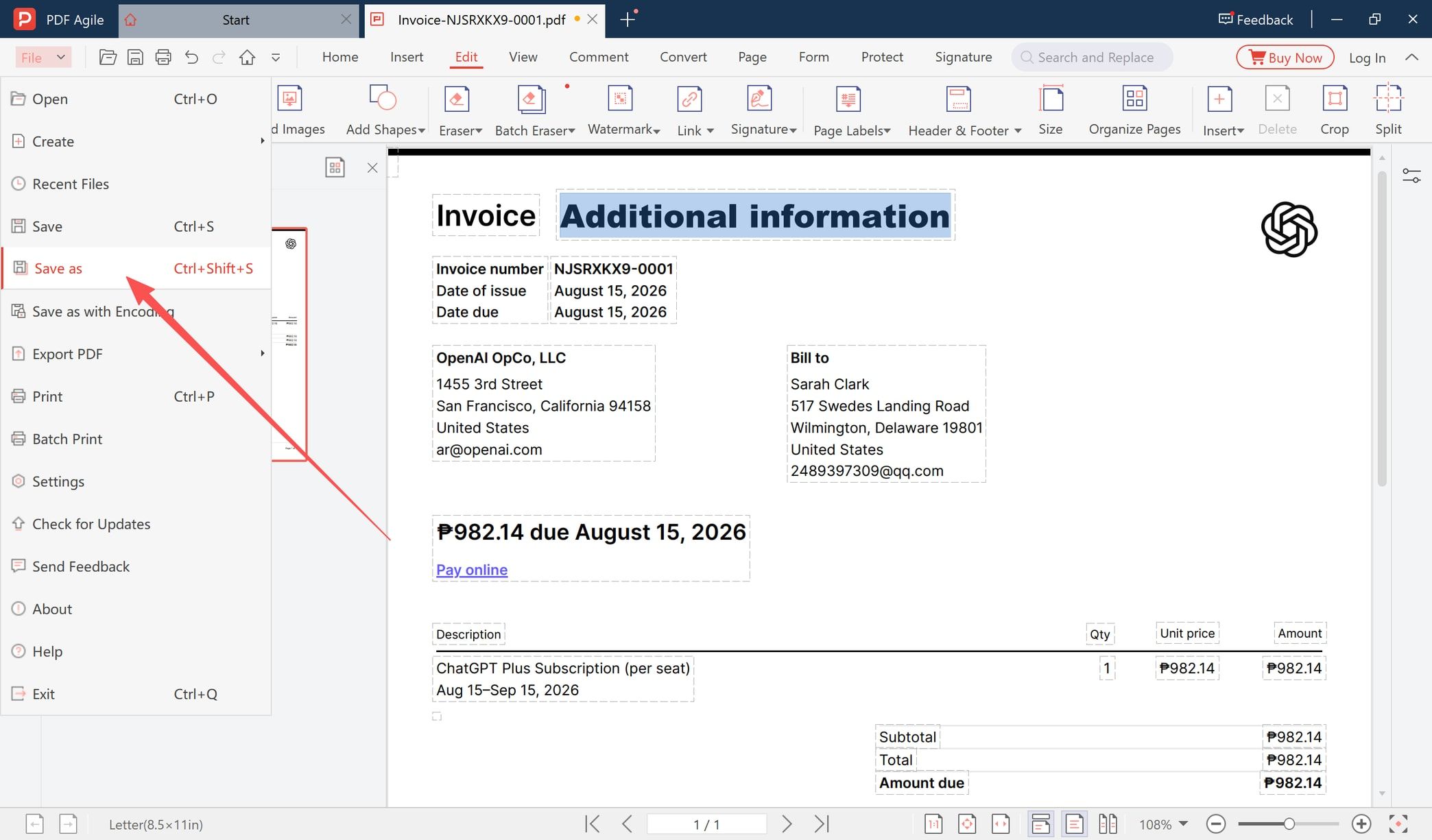Open the properties panel slider icon

[x=1411, y=176]
